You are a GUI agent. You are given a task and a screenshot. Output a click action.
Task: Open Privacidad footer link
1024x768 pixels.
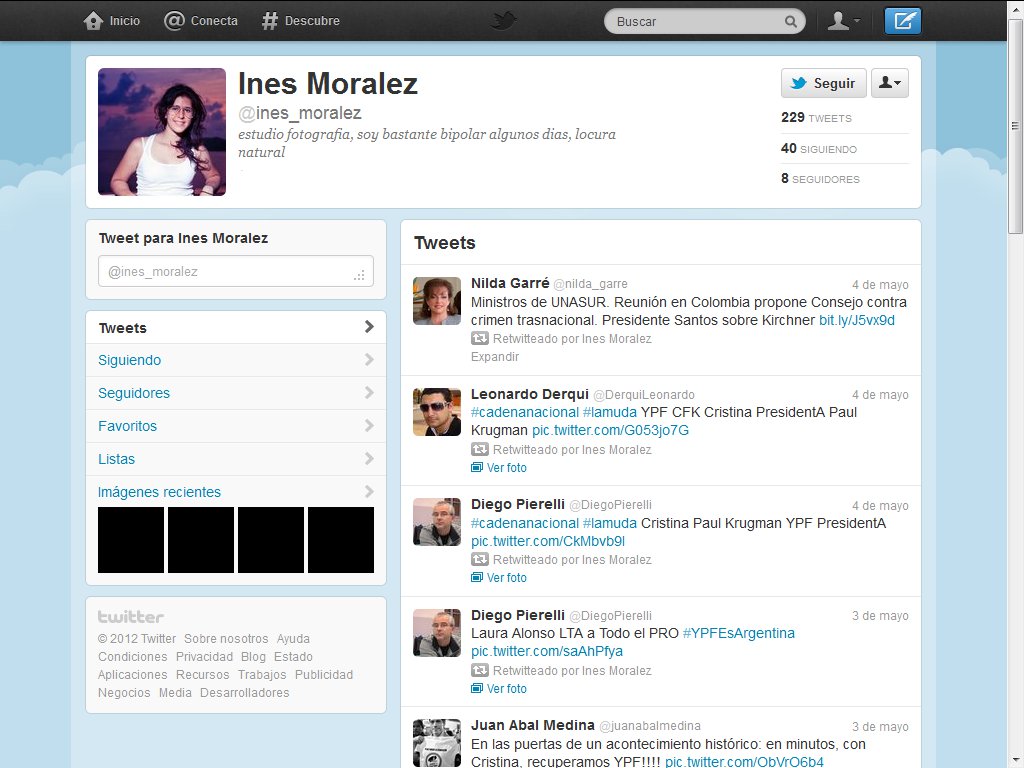tap(204, 656)
